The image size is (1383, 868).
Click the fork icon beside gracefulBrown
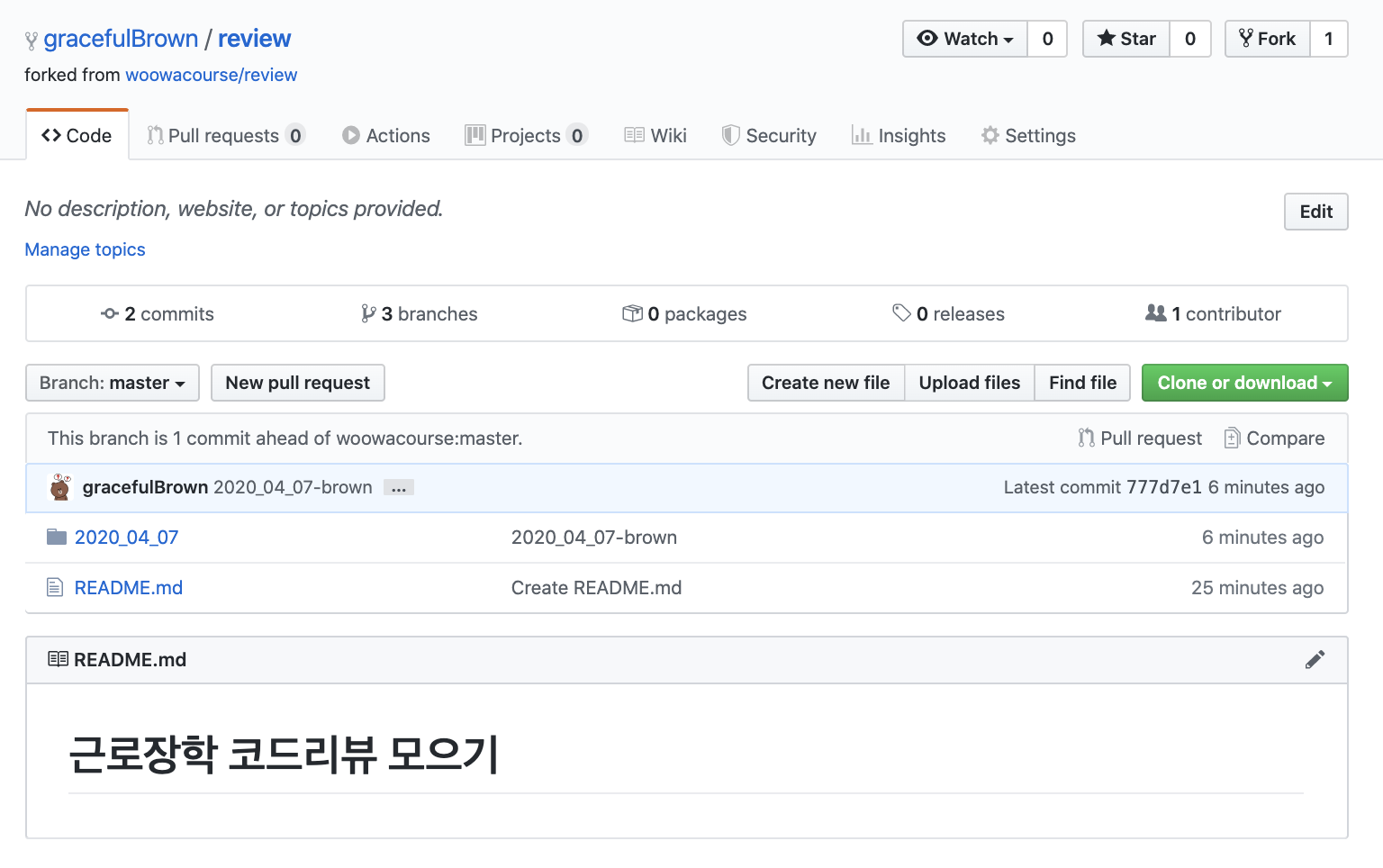coord(32,41)
